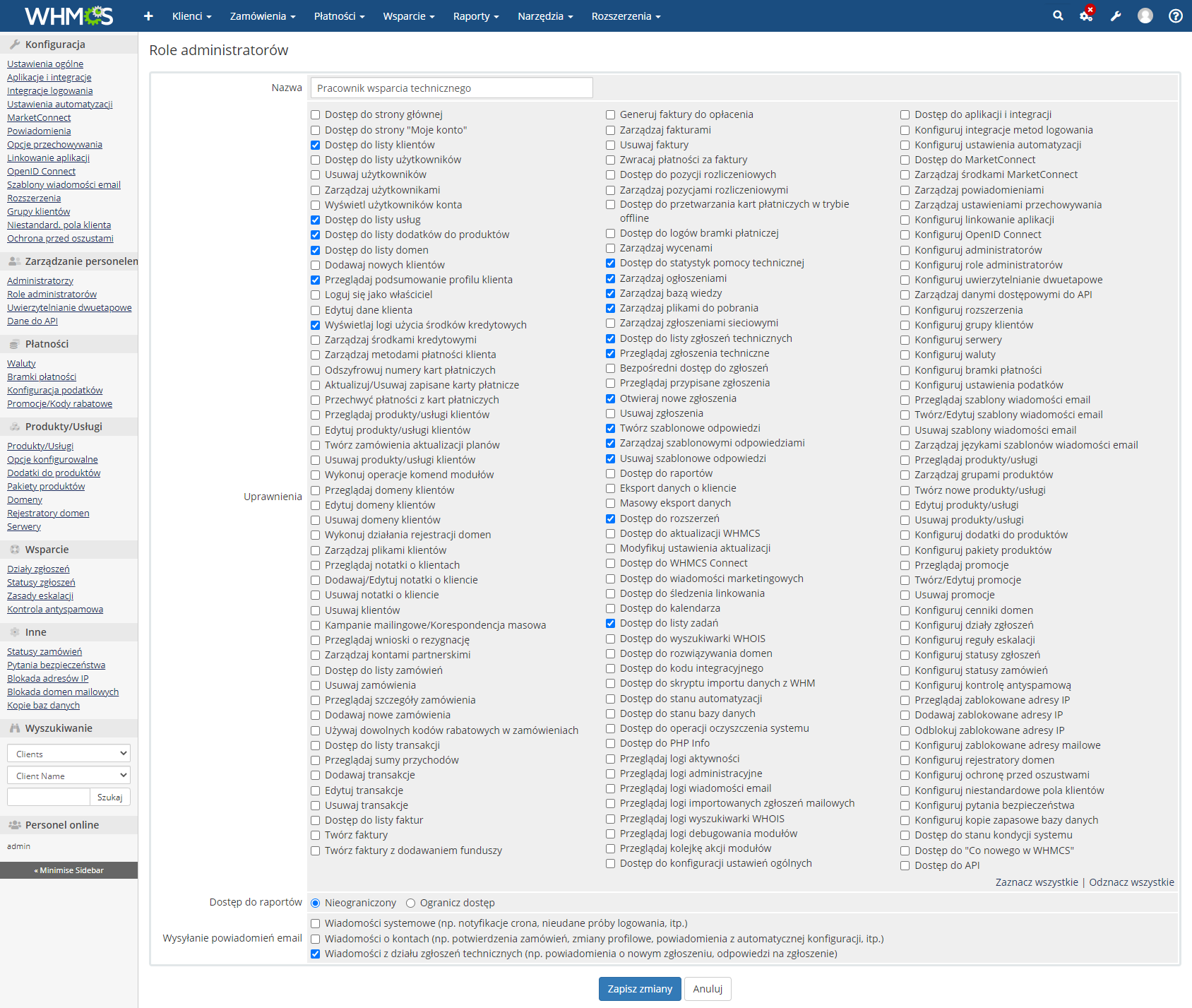Screen dimensions: 1192x1008
Task: Open the Clients search type dropdown
Action: [x=68, y=753]
